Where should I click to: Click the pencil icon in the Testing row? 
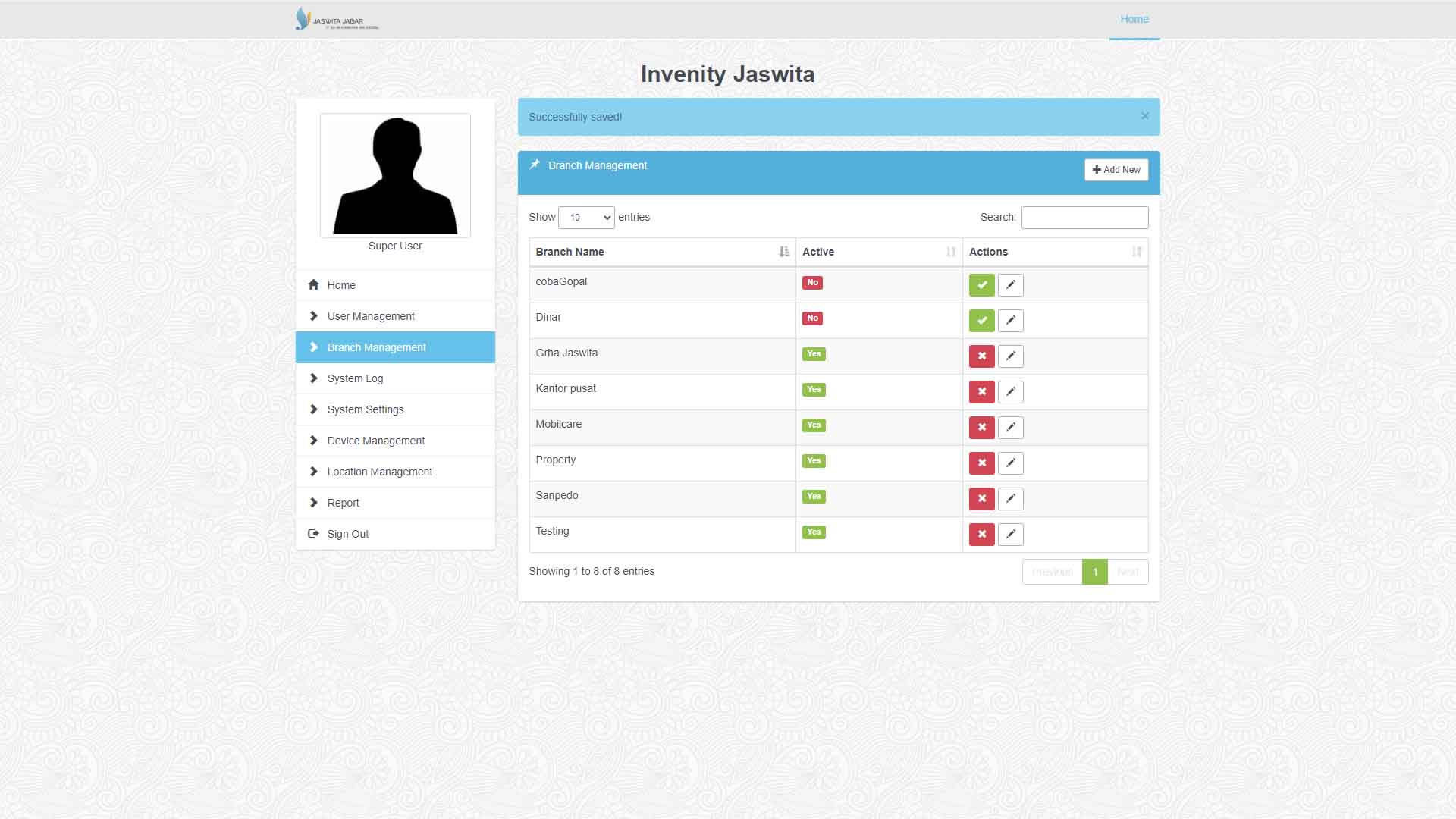point(1010,535)
